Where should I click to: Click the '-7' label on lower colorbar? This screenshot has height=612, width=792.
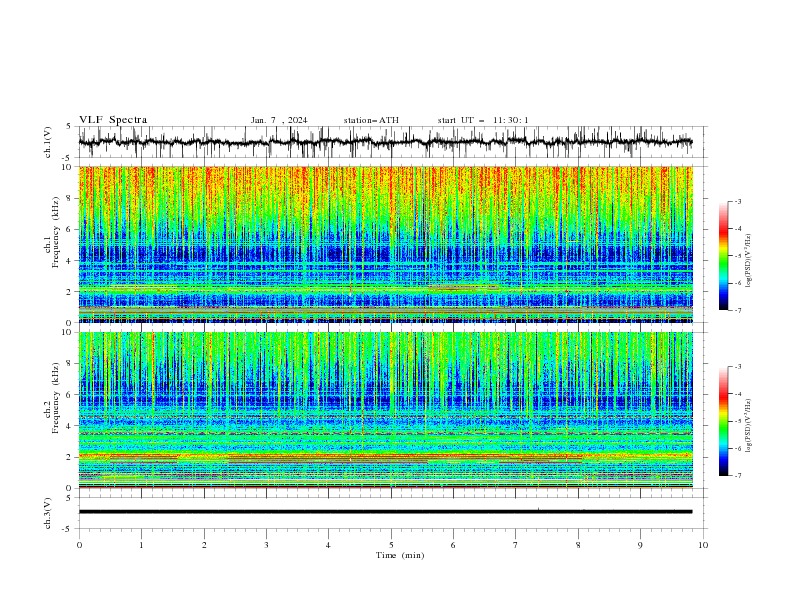737,476
